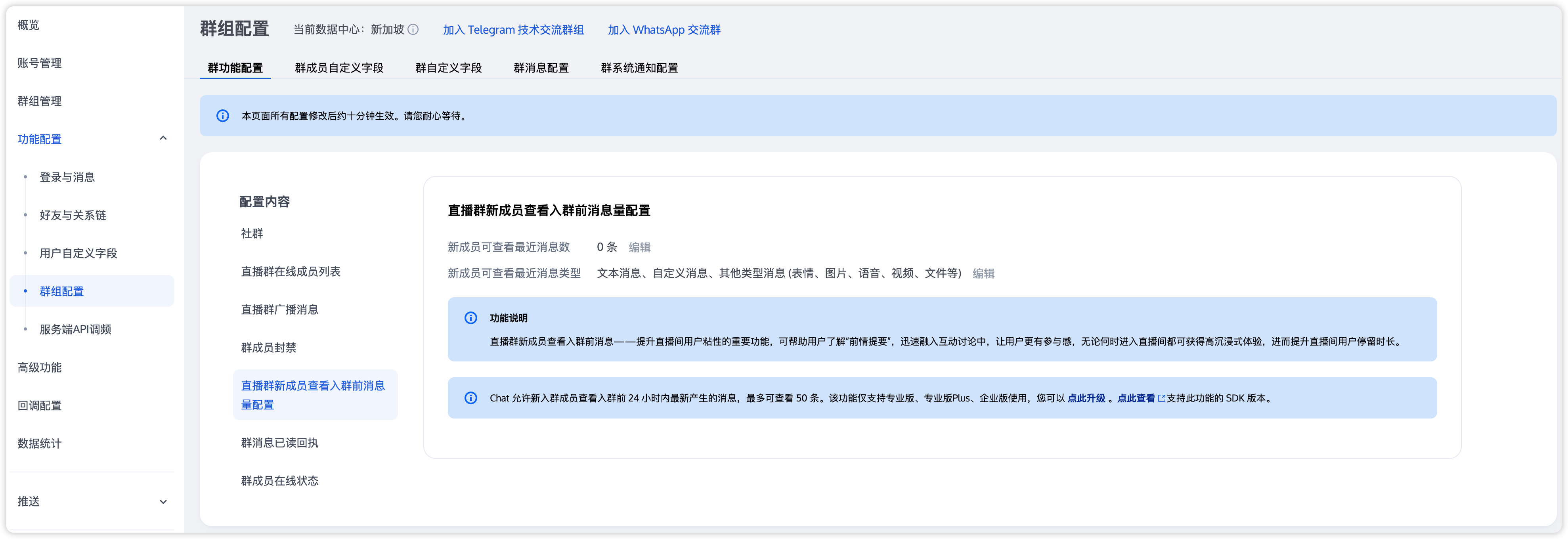Image resolution: width=1568 pixels, height=539 pixels.
Task: Select 直播群在线成员列表 config item
Action: (x=291, y=271)
